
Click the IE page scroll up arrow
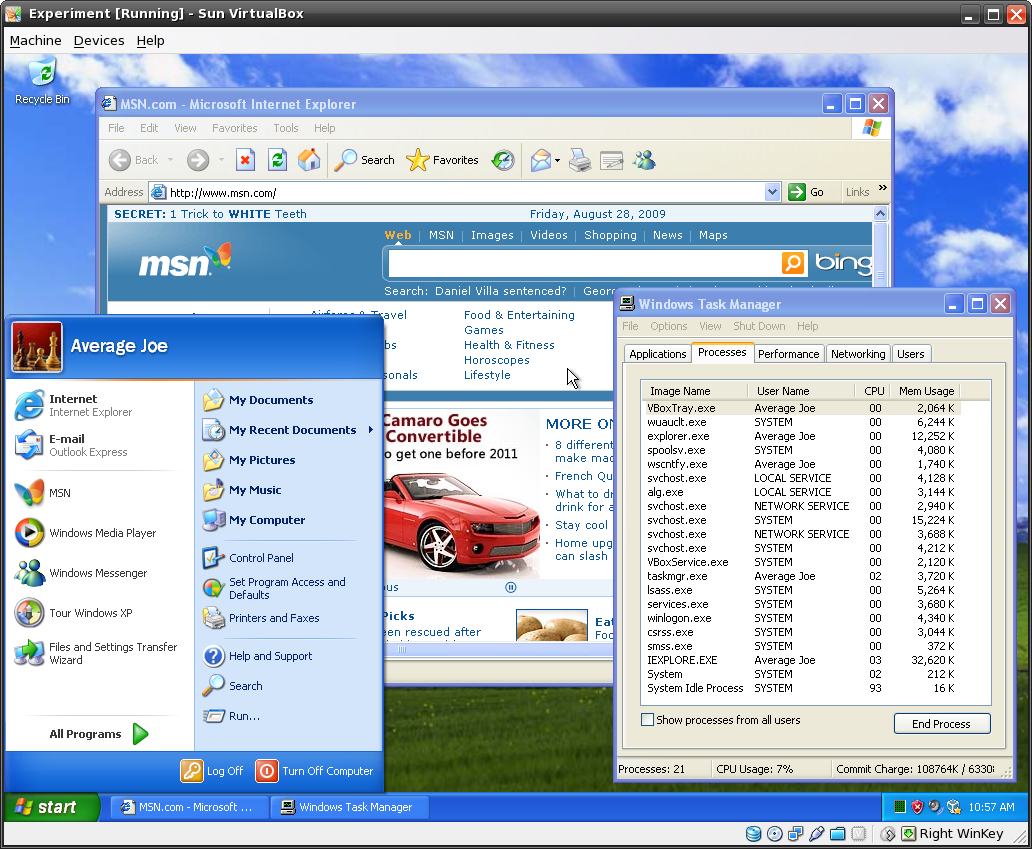(880, 213)
